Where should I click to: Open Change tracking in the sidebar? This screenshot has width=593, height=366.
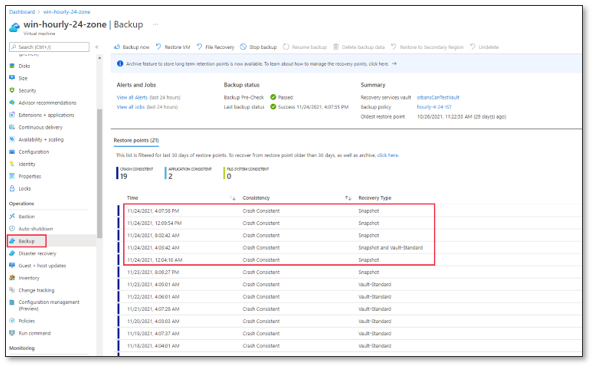[36, 290]
